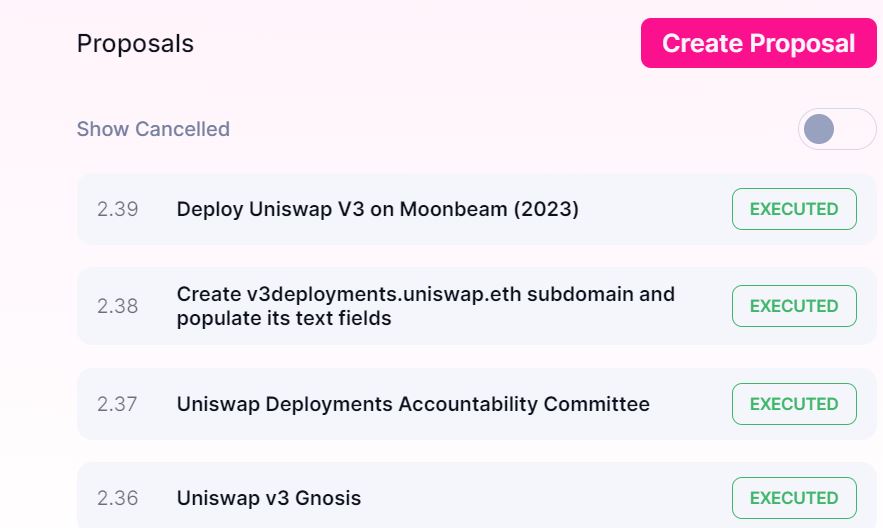The image size is (883, 528).
Task: Click the EXECUTED badge on proposal 2.36
Action: [794, 498]
